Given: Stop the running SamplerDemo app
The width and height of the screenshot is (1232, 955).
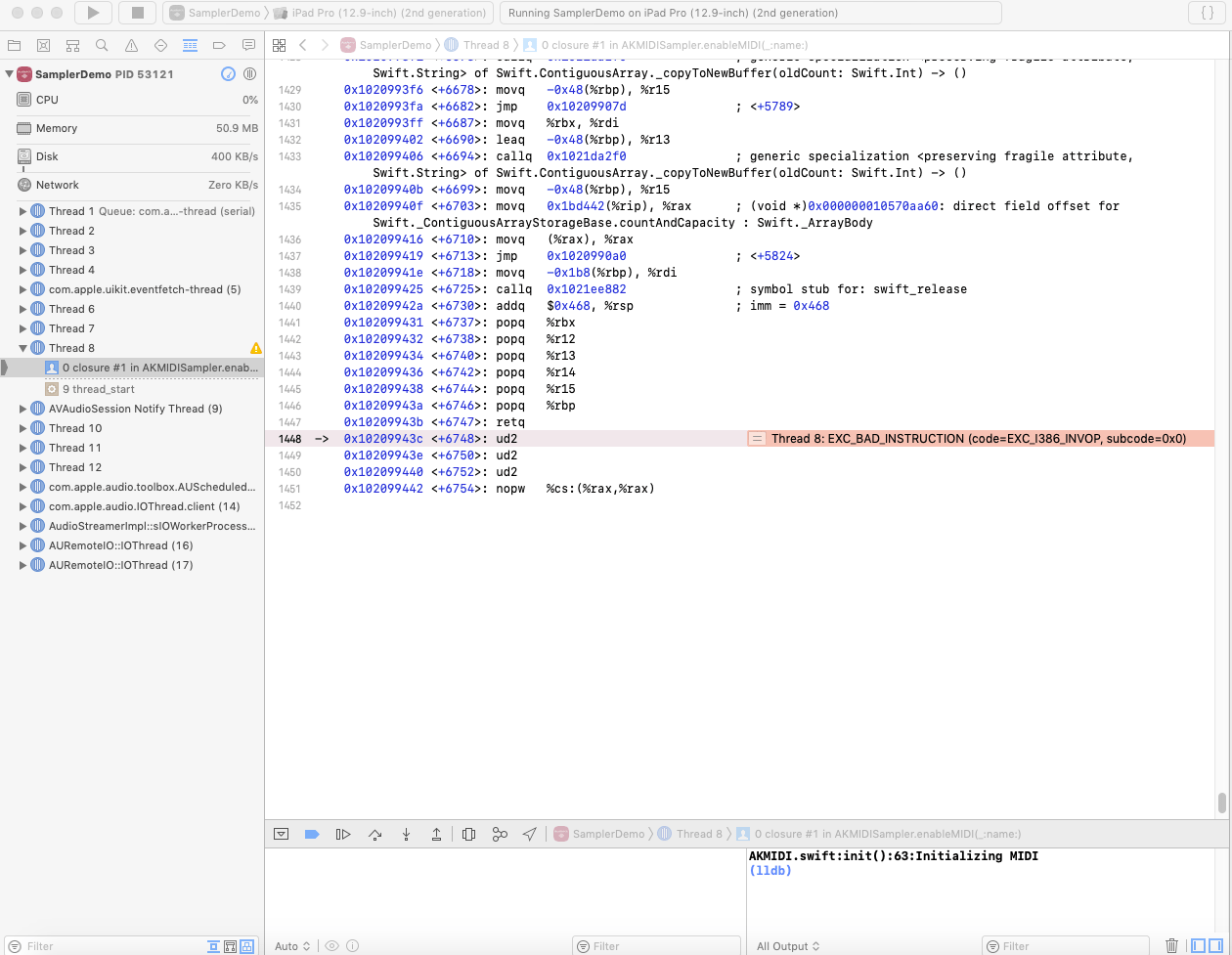Looking at the screenshot, I should click(x=137, y=14).
